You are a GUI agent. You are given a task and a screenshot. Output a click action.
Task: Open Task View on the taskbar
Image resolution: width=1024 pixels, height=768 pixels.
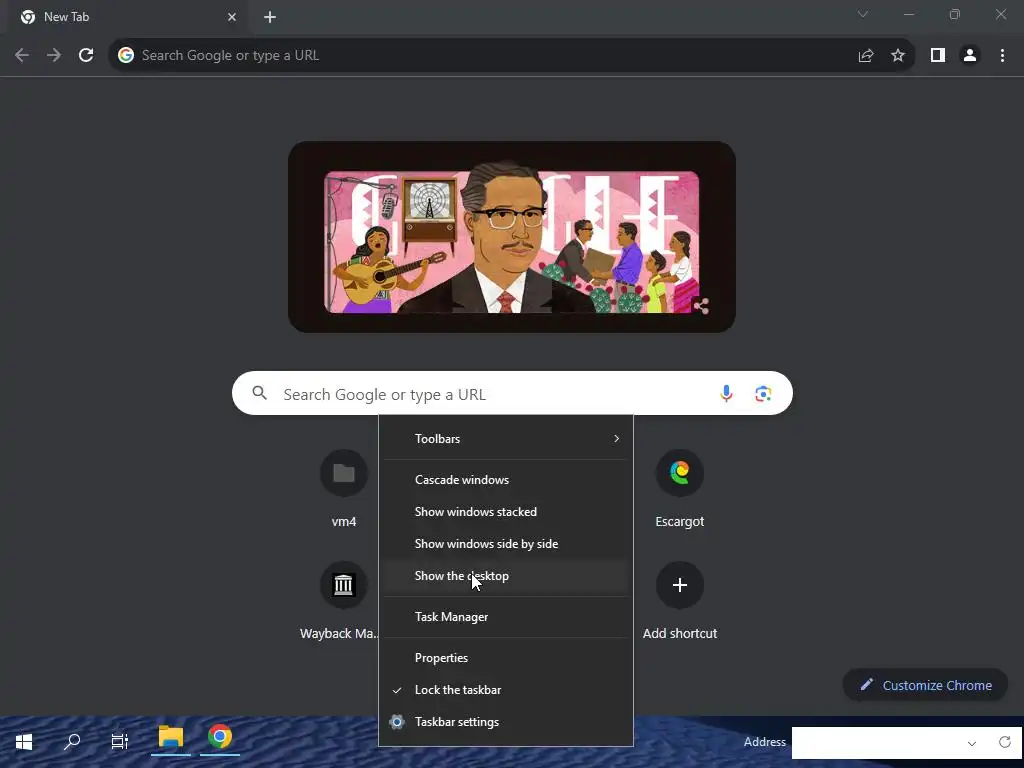(x=120, y=742)
